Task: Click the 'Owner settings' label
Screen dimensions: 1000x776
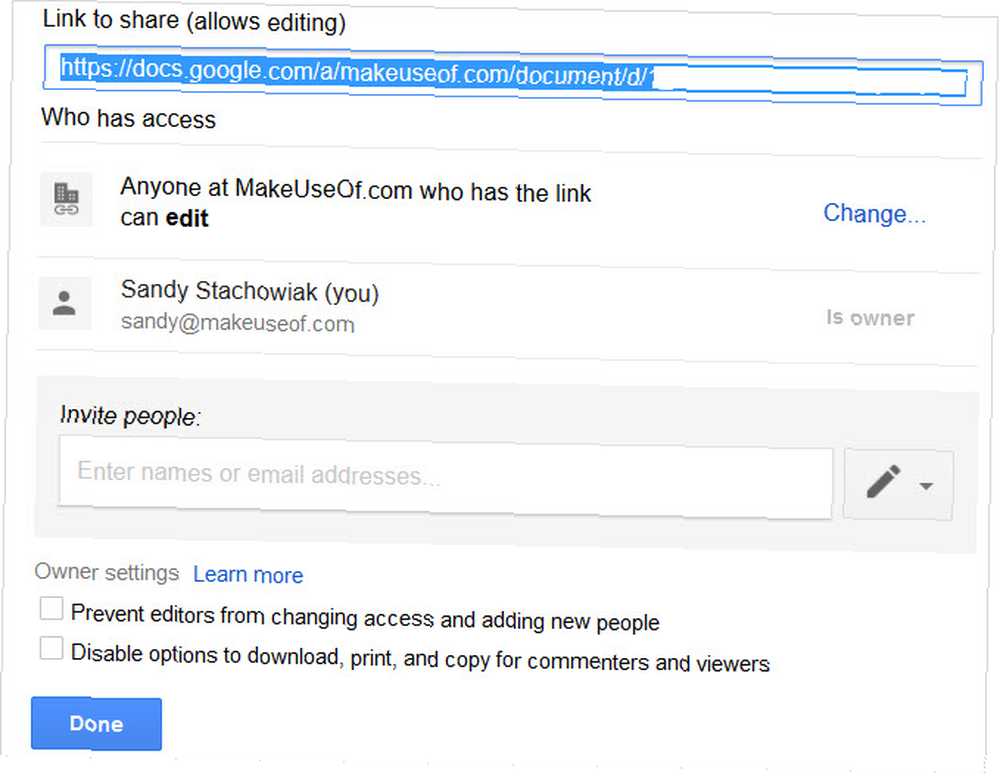Action: coord(107,572)
